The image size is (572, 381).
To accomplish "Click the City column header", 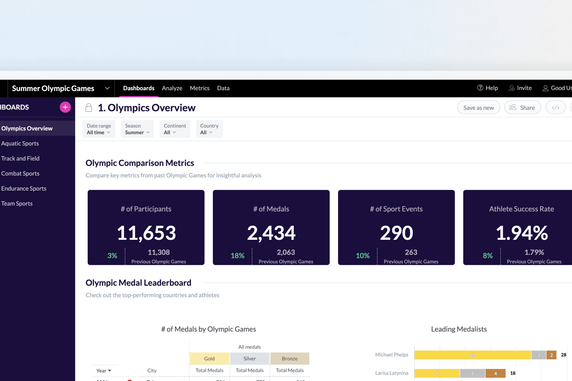I will (x=152, y=370).
